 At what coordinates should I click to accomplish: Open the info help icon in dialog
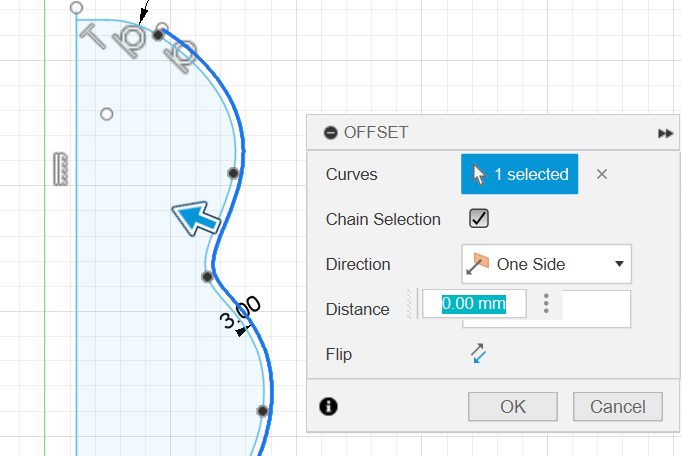[328, 406]
